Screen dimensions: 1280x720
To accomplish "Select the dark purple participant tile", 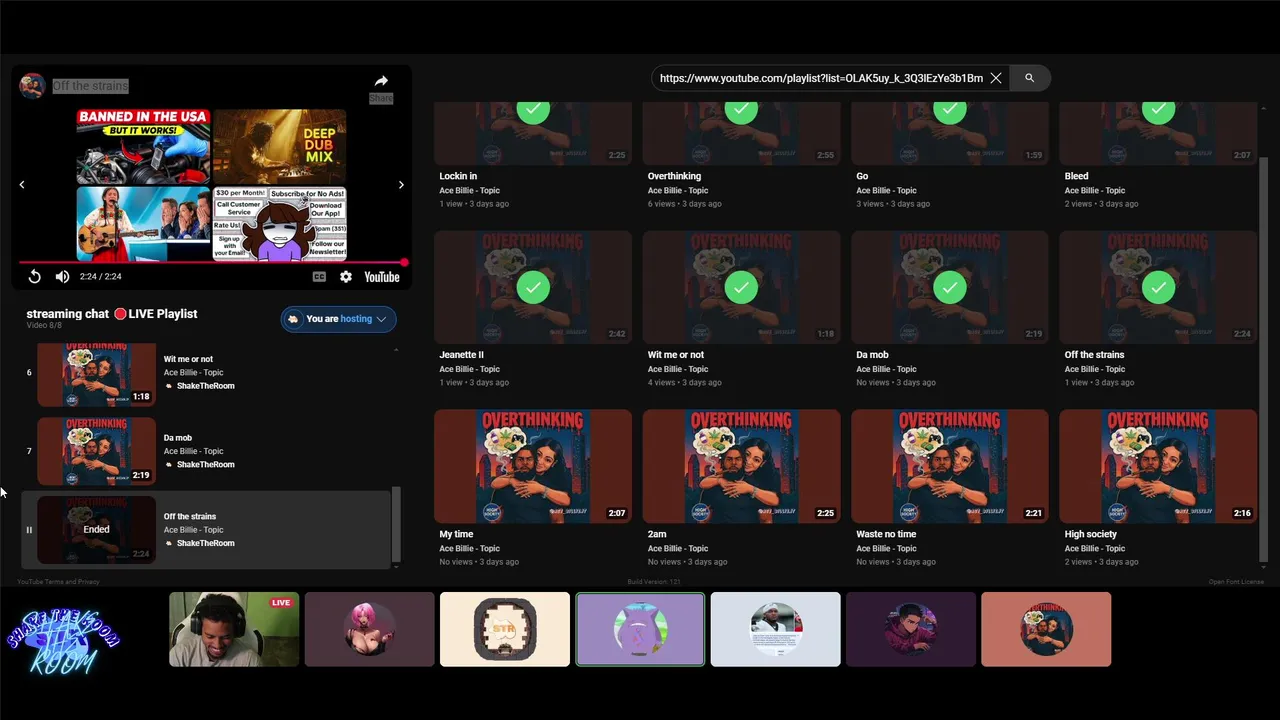I will coord(911,629).
